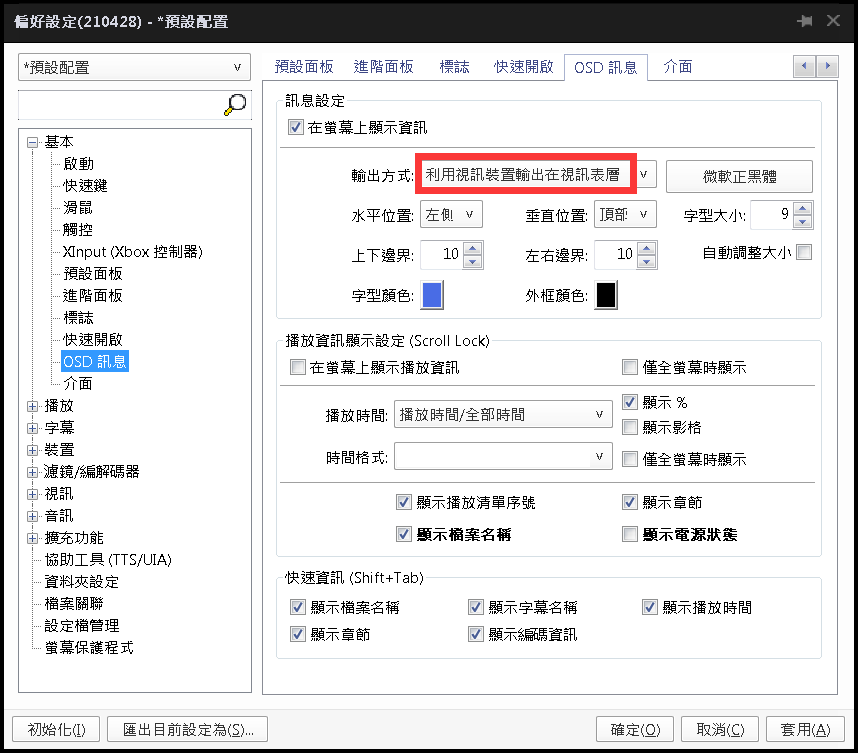The height and width of the screenshot is (753, 858).
Task: Switch to the 進階面板 tab
Action: pos(383,67)
